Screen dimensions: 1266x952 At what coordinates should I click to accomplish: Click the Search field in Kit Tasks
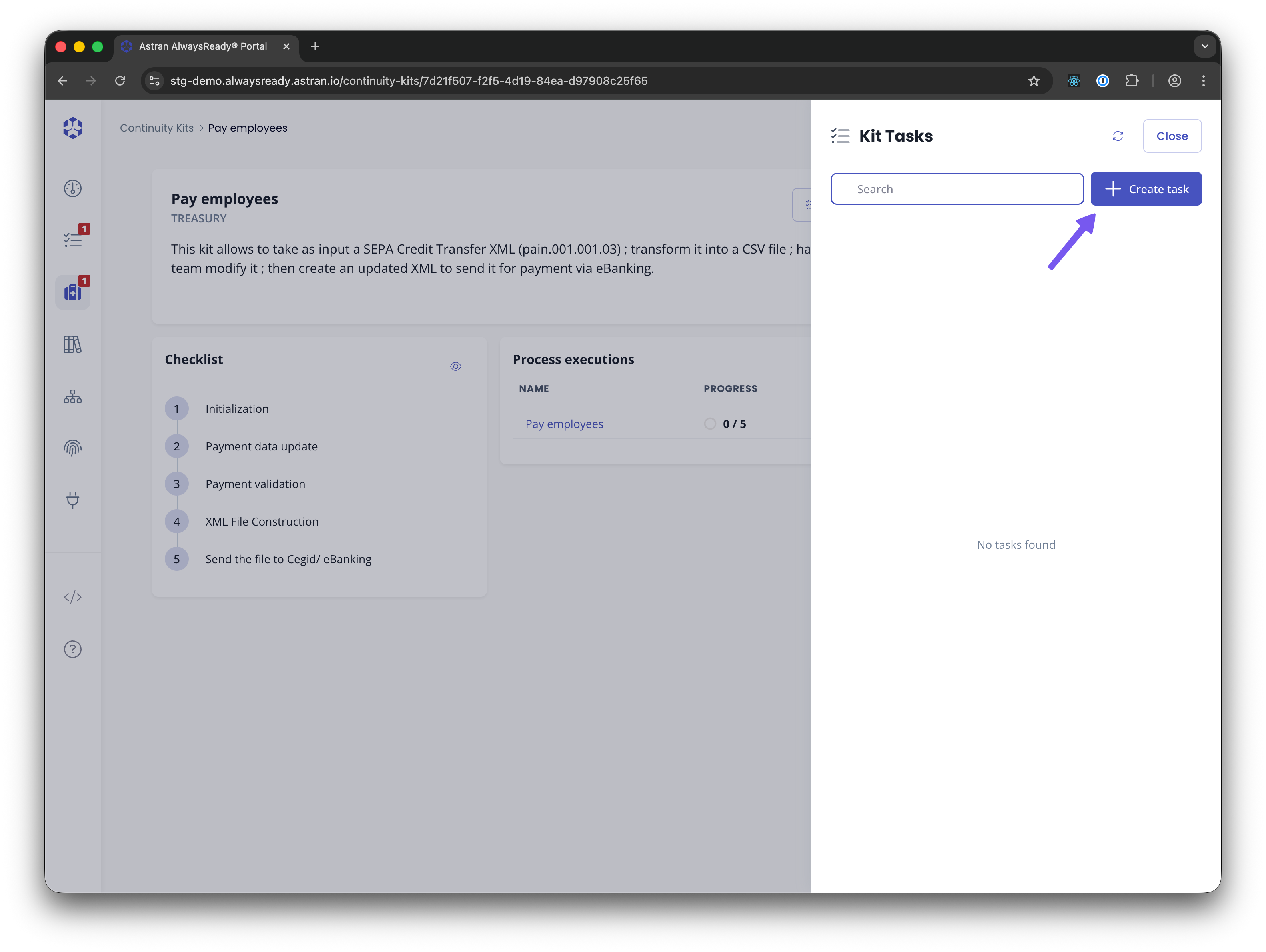click(957, 189)
